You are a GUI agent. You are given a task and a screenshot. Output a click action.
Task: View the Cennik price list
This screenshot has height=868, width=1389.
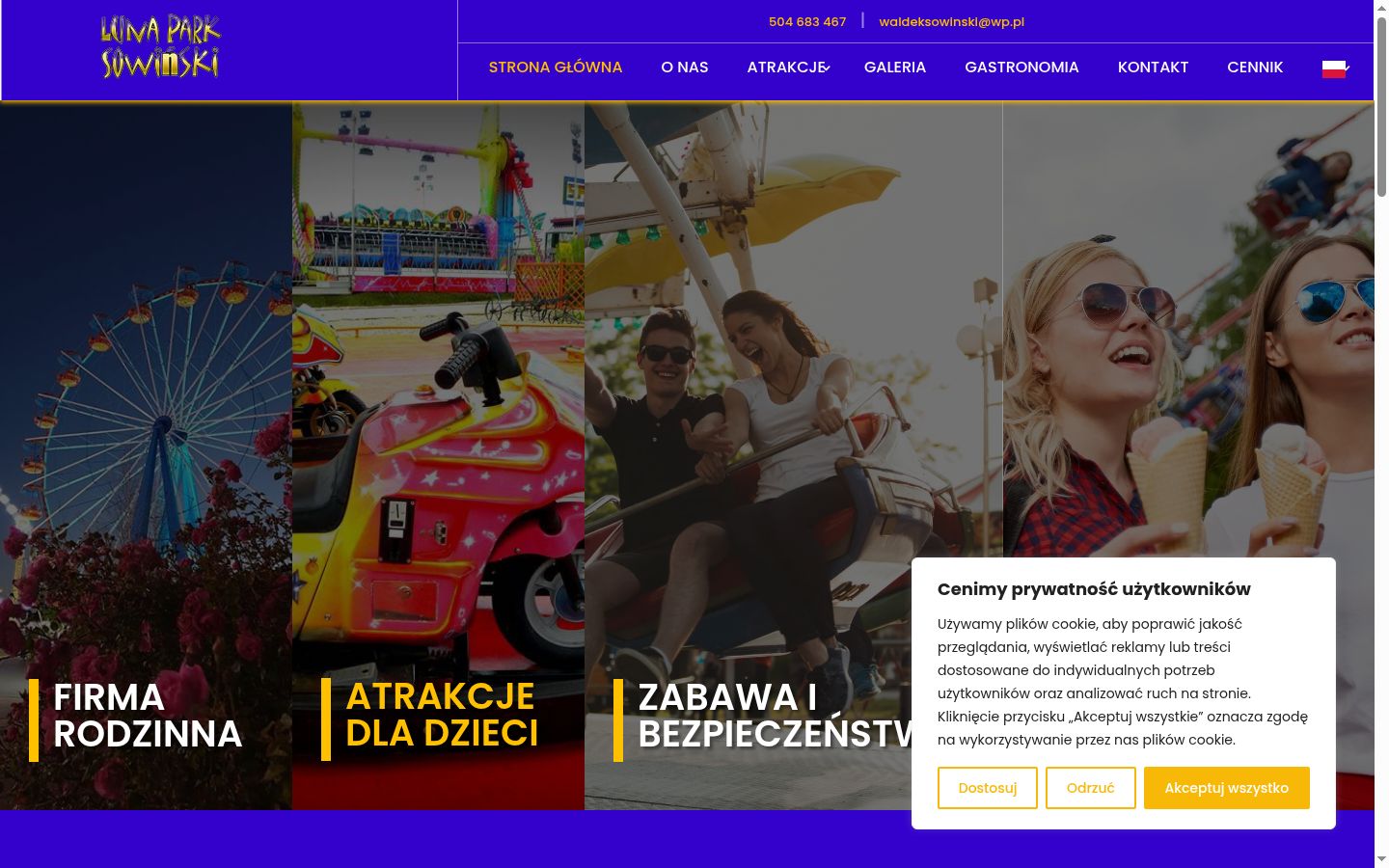point(1255,68)
